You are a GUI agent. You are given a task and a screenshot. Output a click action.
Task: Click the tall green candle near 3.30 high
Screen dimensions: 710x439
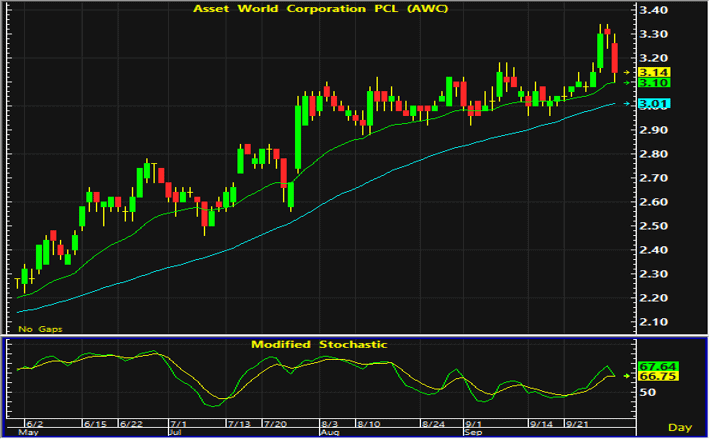(x=600, y=51)
